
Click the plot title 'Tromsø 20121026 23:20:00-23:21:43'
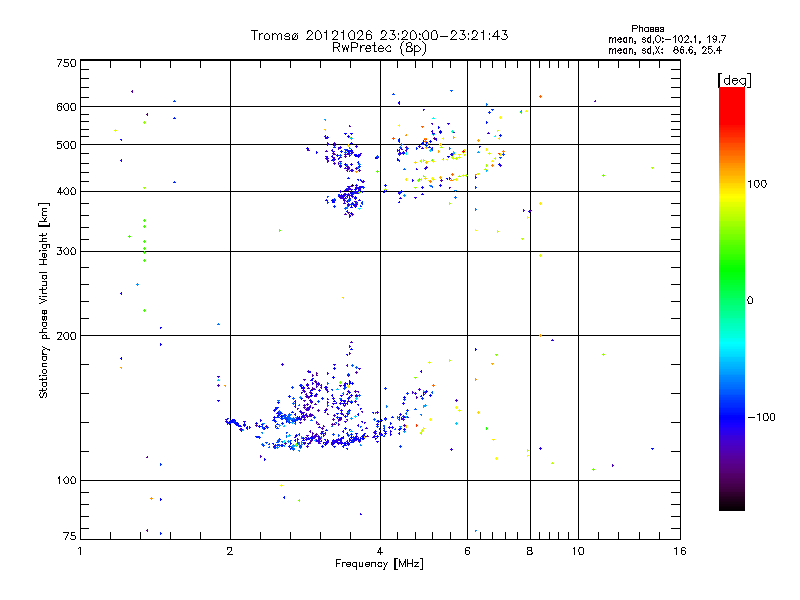point(379,35)
